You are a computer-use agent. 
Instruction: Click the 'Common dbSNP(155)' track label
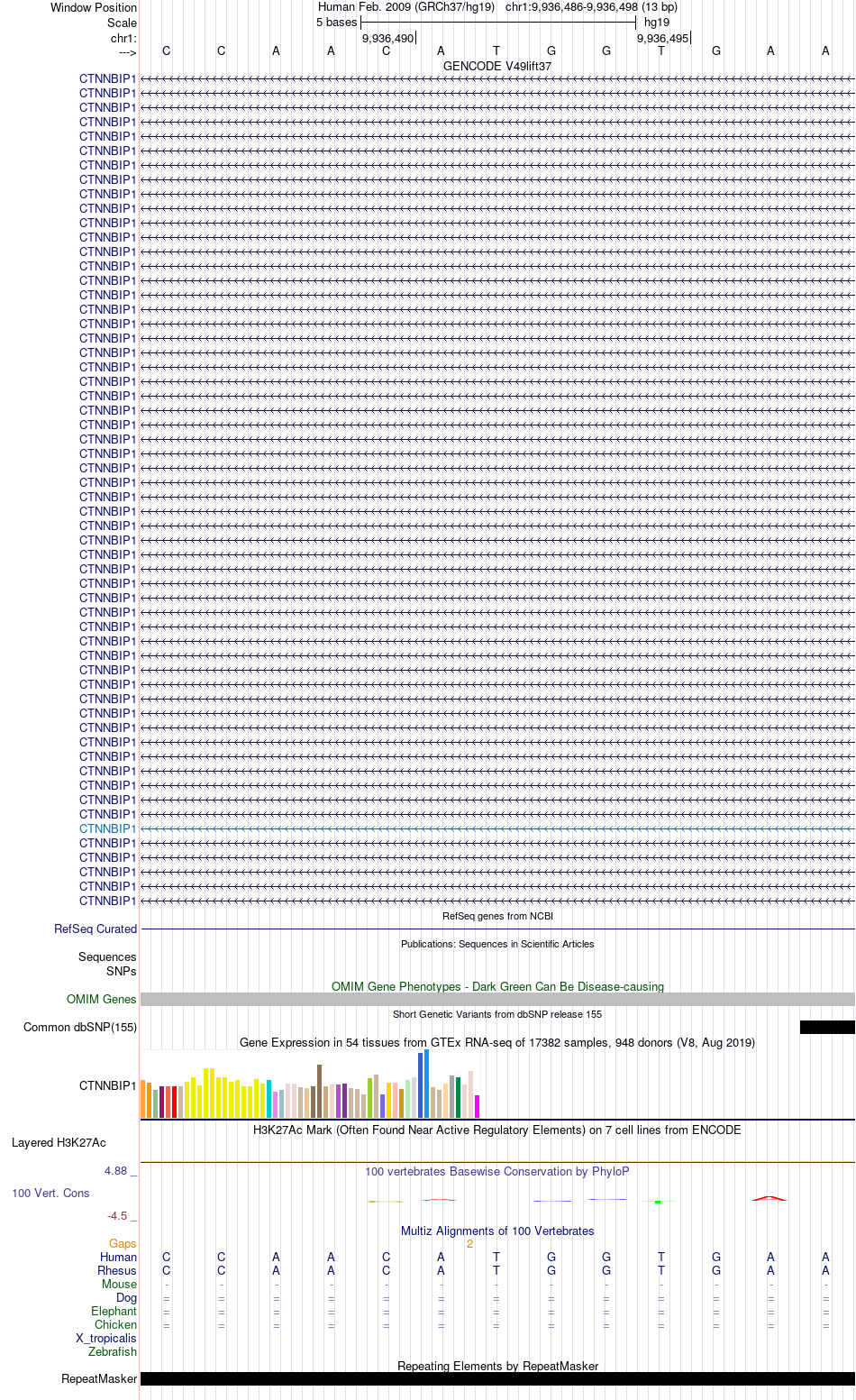[x=80, y=1027]
